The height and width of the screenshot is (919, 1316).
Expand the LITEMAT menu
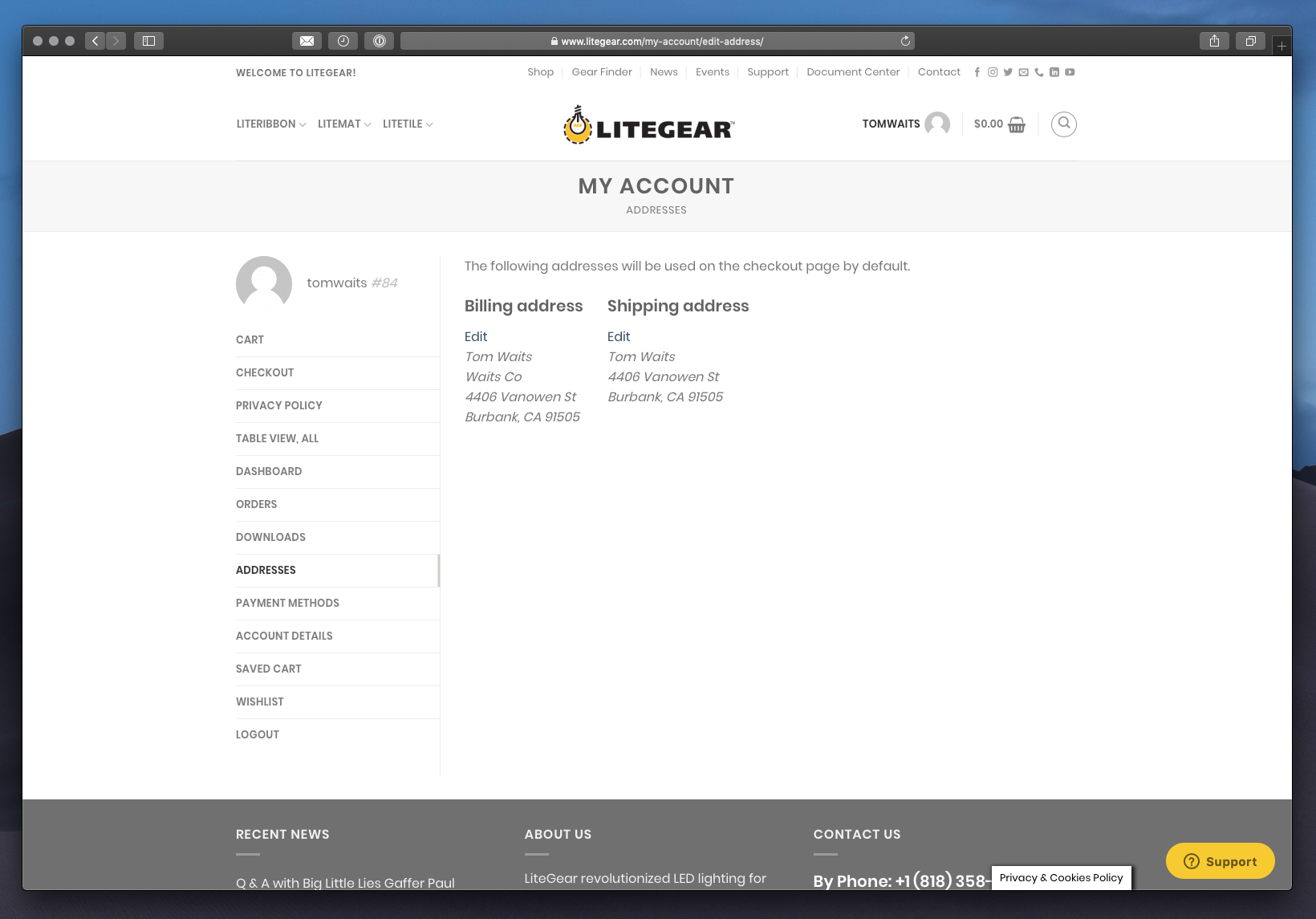(344, 124)
